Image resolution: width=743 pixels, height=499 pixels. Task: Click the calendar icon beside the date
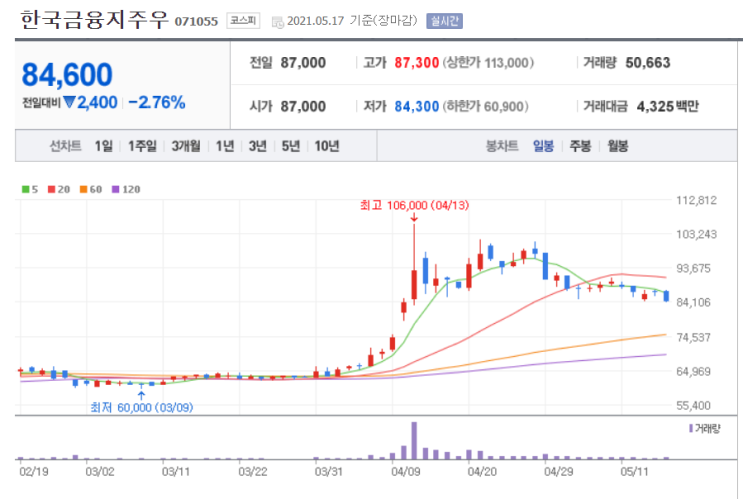(x=278, y=22)
